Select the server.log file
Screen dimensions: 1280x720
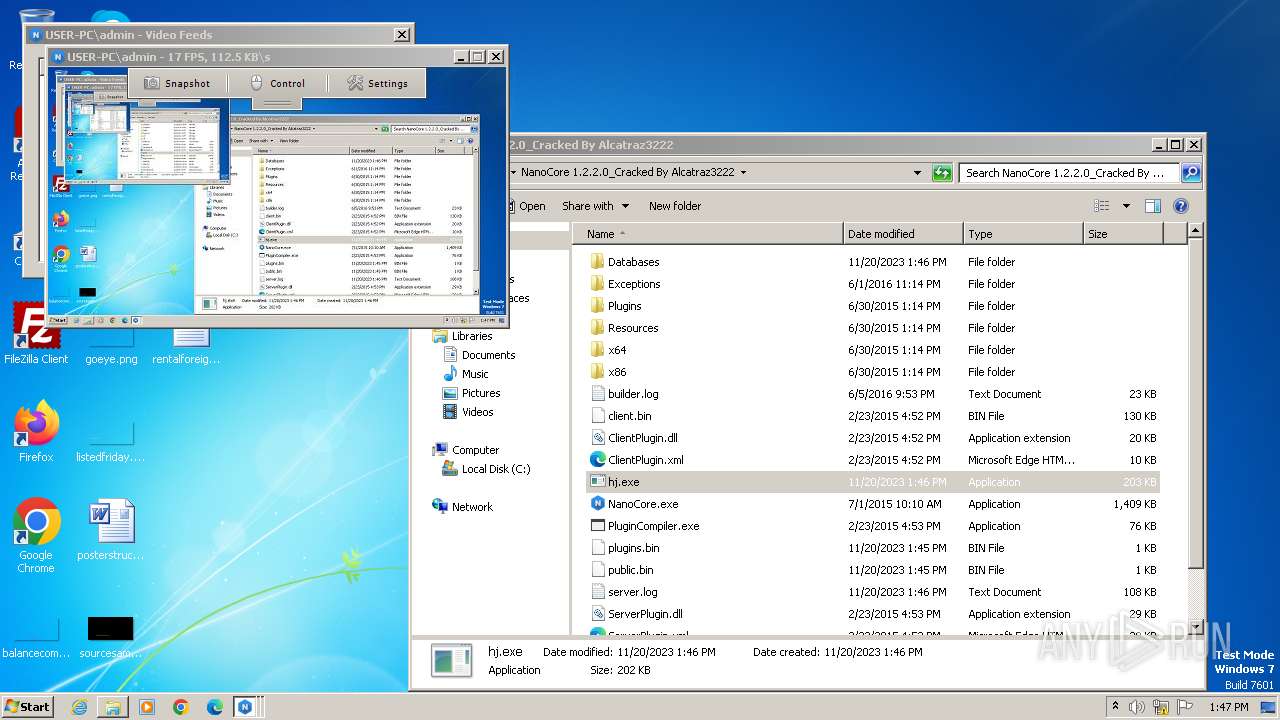coord(872,592)
